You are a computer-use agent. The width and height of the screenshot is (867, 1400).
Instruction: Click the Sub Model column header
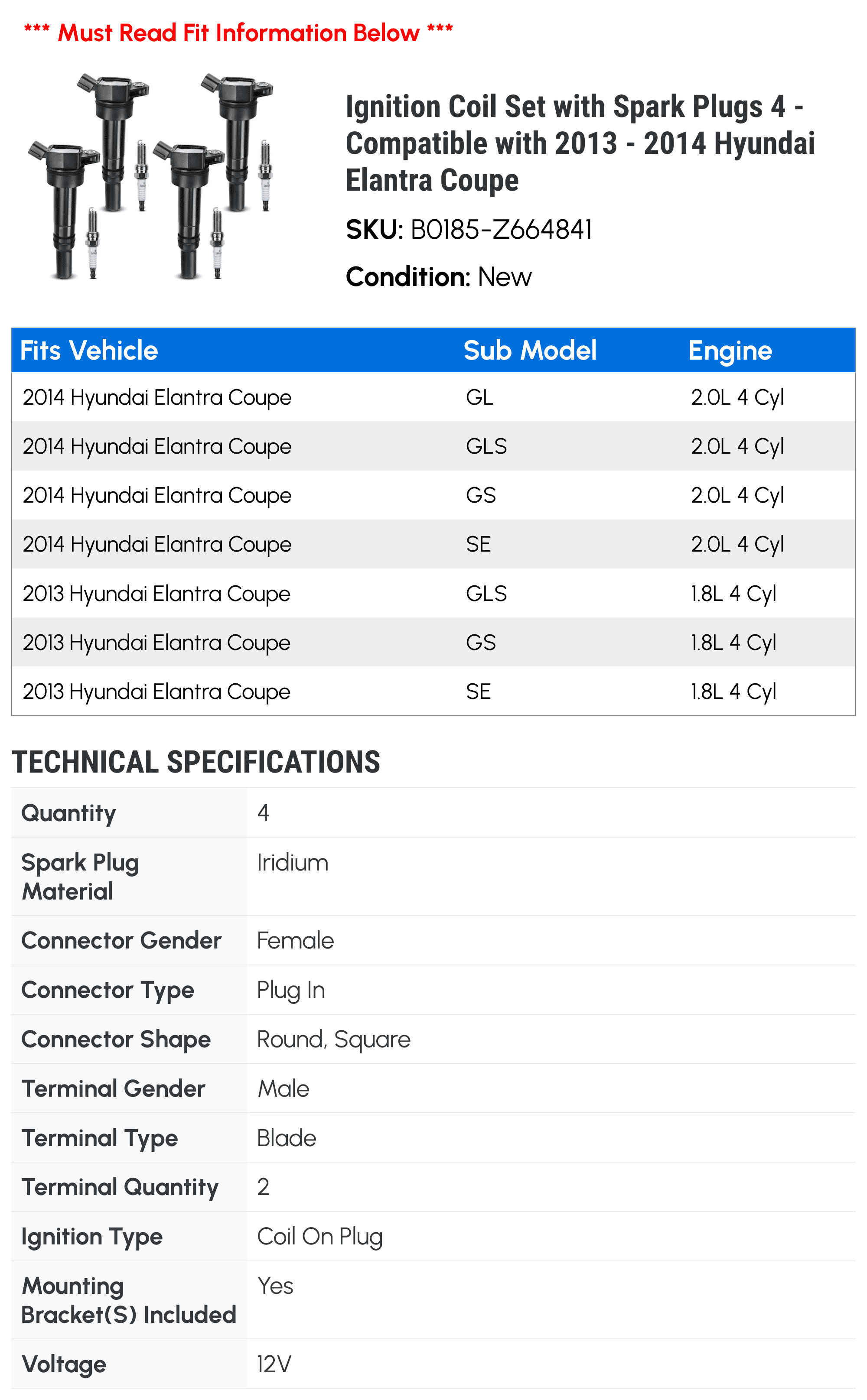(530, 350)
